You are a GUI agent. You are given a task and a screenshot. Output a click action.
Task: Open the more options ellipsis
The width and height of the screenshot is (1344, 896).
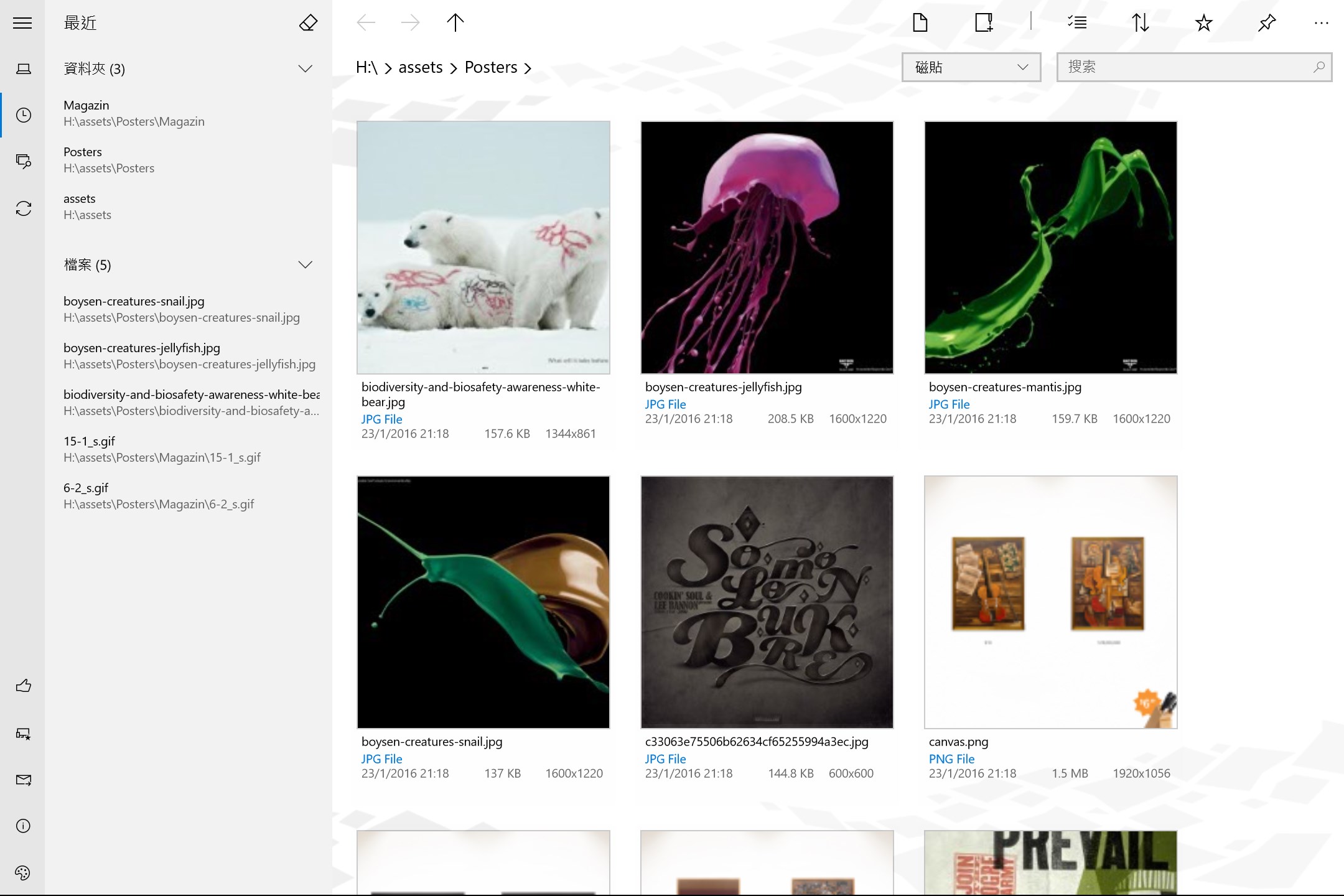pyautogui.click(x=1322, y=23)
